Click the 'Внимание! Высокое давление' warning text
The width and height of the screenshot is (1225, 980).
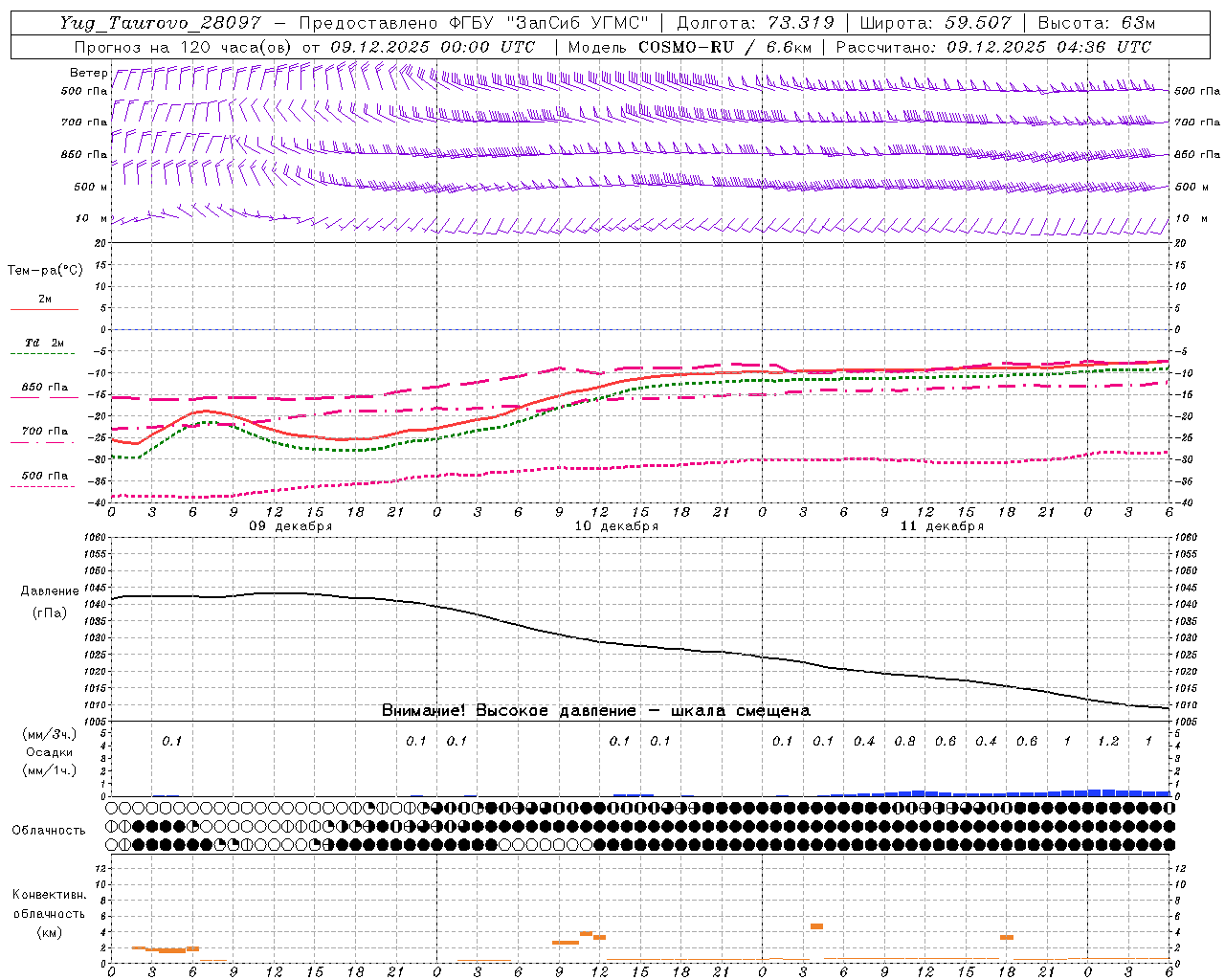tap(509, 711)
